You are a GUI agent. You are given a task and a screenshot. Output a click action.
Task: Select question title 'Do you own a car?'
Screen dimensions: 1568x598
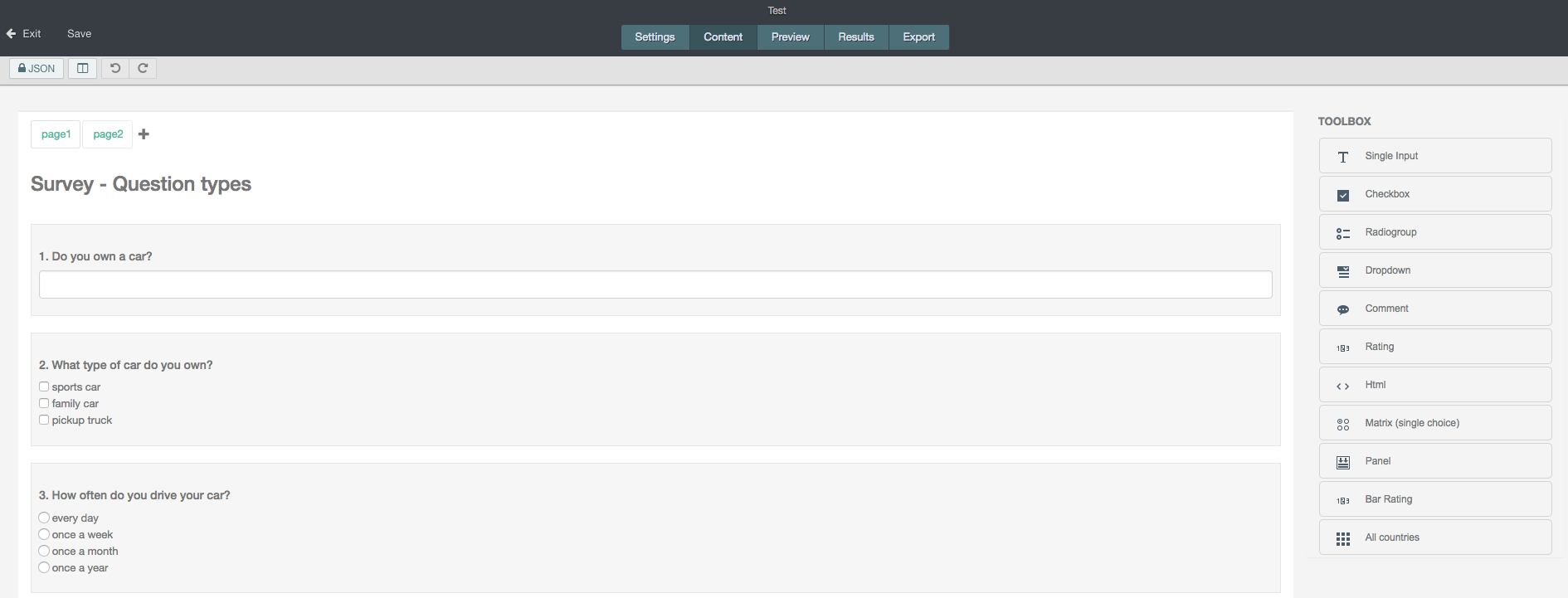95,256
